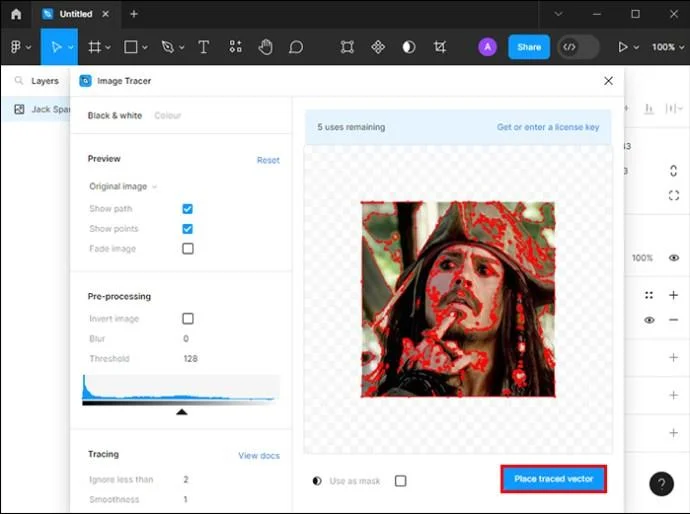Click the threshold histogram gradient bar
690x514 pixels.
click(x=178, y=403)
